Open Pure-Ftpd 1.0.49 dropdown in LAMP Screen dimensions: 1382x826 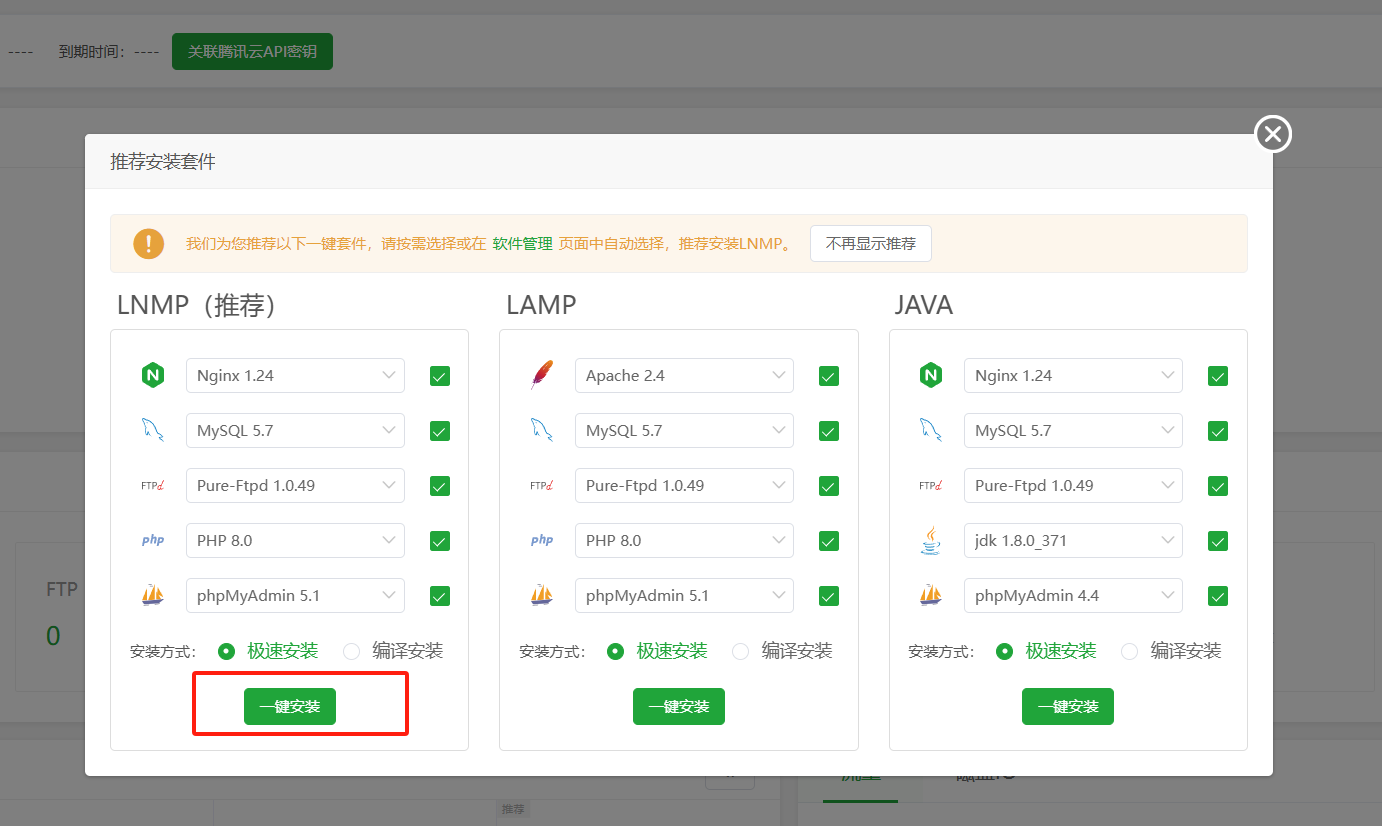[684, 486]
